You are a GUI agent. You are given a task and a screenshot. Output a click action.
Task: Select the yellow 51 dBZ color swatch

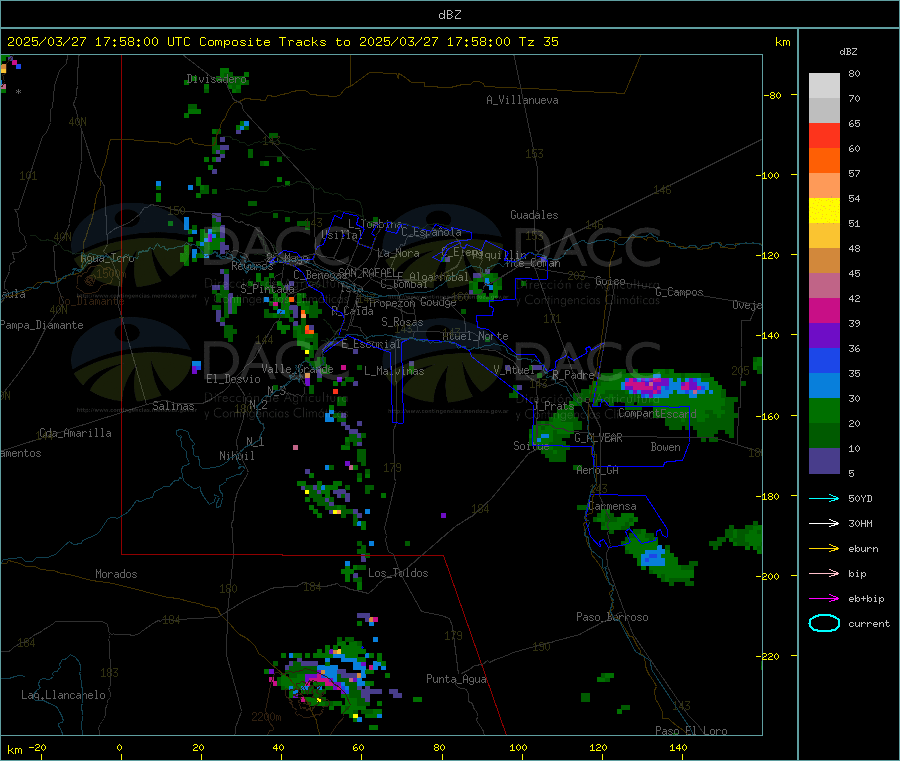pos(824,211)
